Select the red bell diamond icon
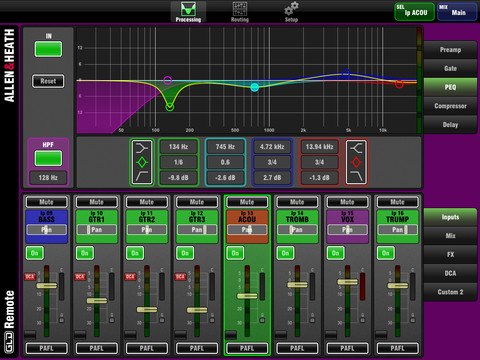This screenshot has width=480, height=360. [x=356, y=162]
